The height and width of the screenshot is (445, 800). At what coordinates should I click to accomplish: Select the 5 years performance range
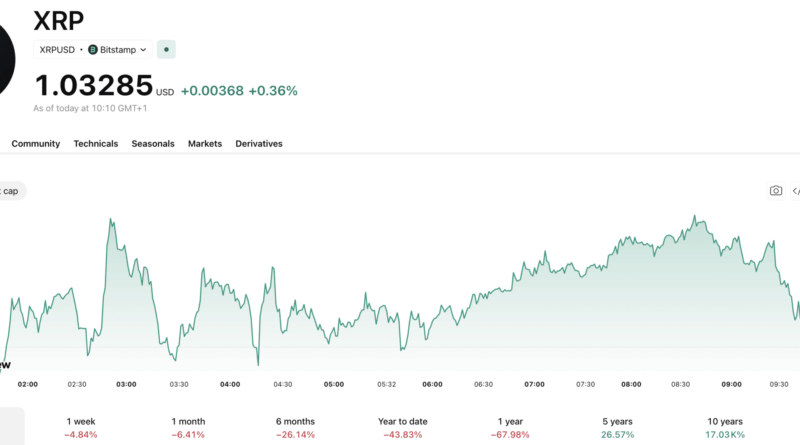617,428
